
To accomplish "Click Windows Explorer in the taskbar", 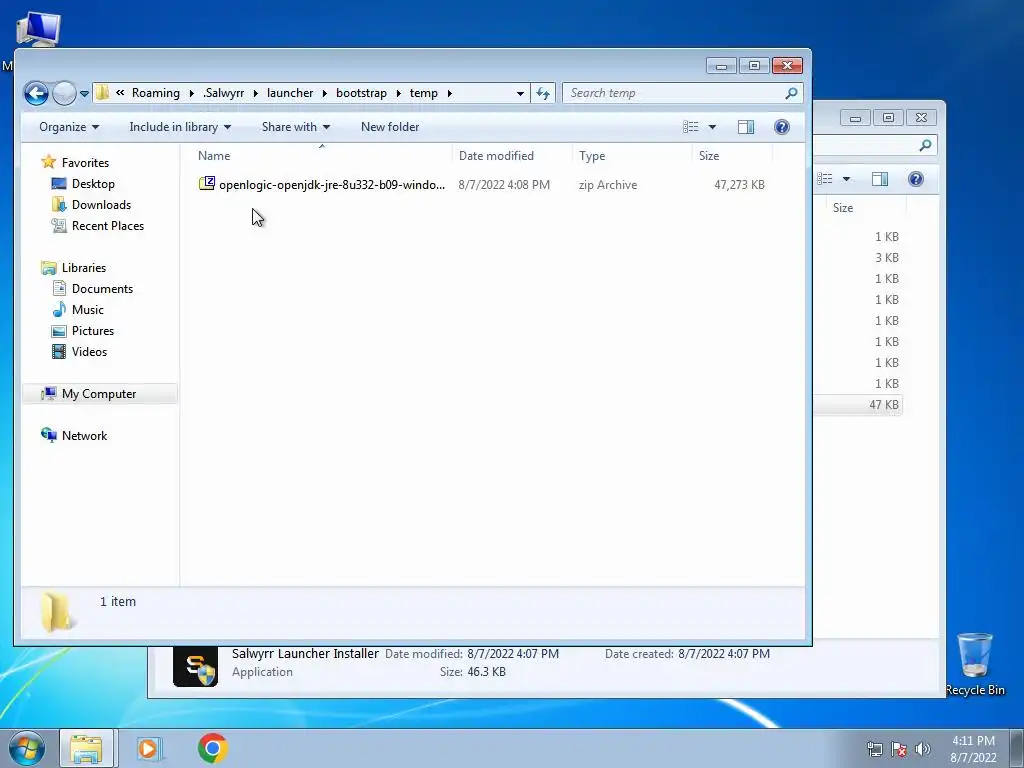I will (x=87, y=748).
